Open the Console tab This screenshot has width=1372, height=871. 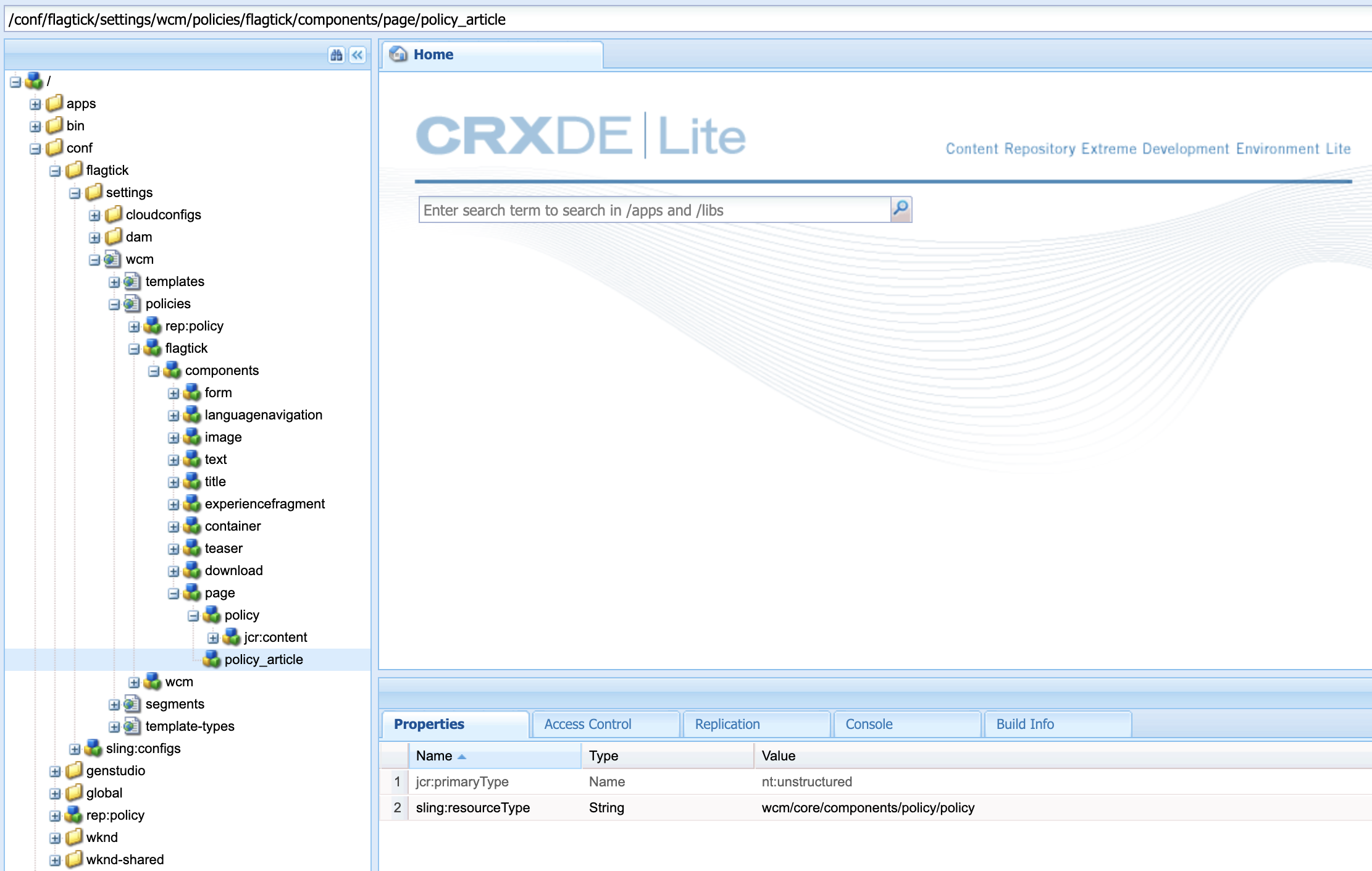coord(868,724)
